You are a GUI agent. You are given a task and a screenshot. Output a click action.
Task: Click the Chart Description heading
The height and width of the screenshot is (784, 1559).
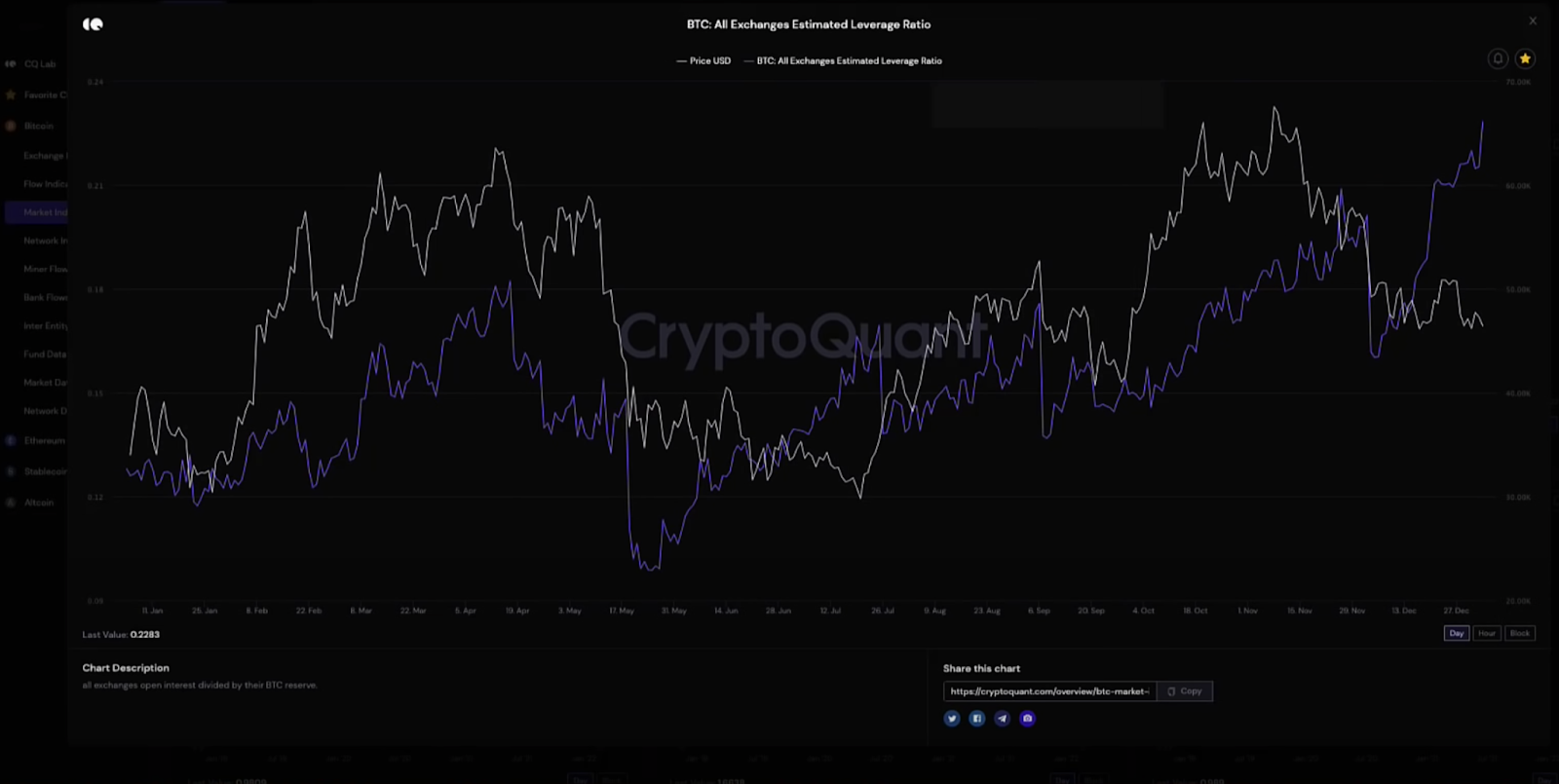[126, 668]
